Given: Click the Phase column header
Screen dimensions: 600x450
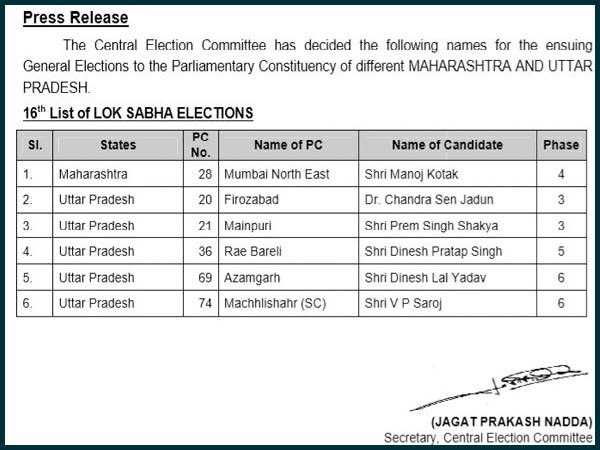Looking at the screenshot, I should (561, 145).
